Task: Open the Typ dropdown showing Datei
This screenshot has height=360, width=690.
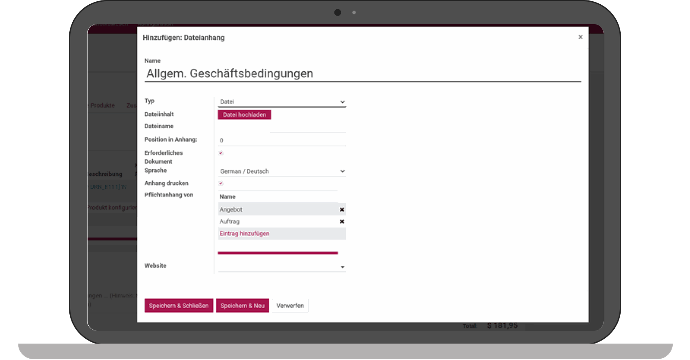Action: 282,102
